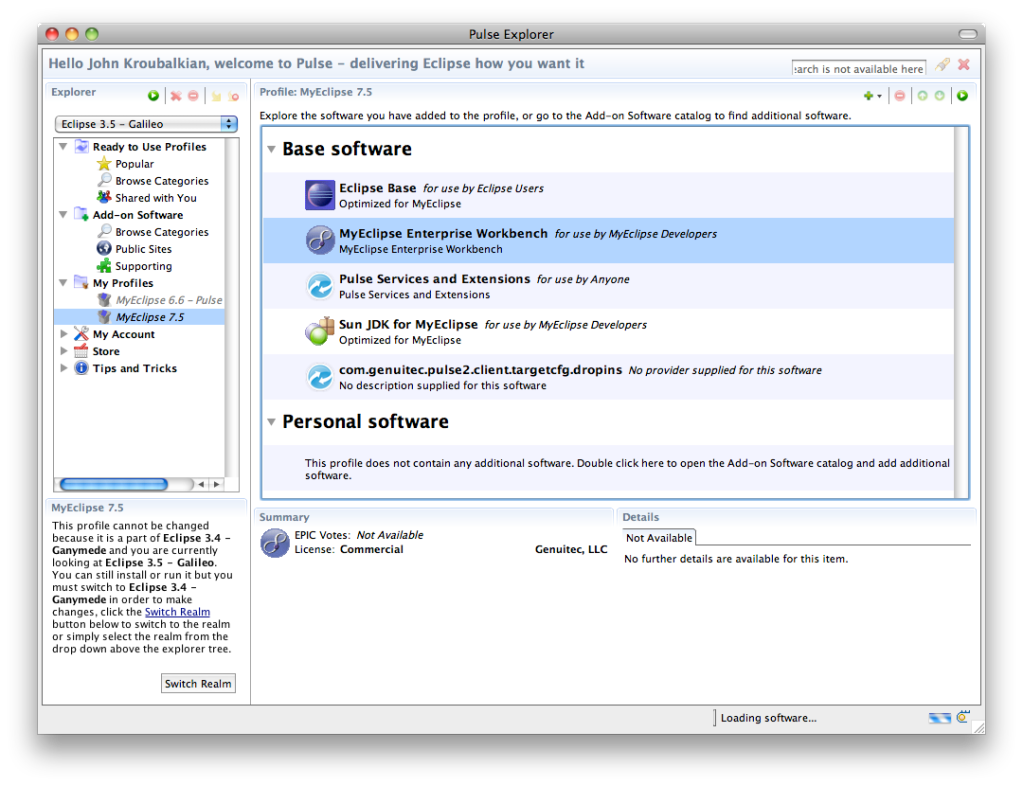Select Supporting tree item
The image size is (1023, 786).
tap(144, 266)
